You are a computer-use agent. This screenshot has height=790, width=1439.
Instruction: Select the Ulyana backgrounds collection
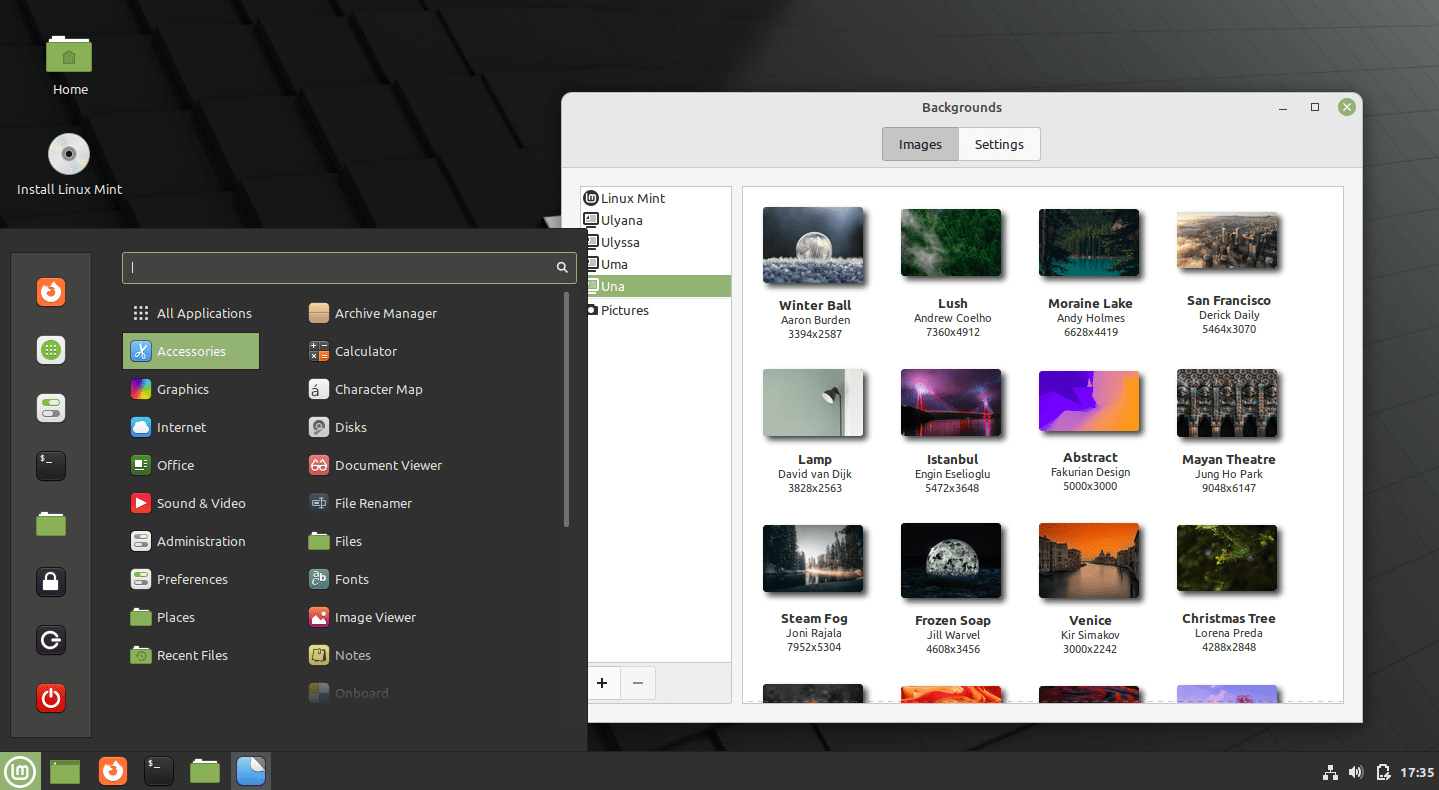tap(657, 220)
